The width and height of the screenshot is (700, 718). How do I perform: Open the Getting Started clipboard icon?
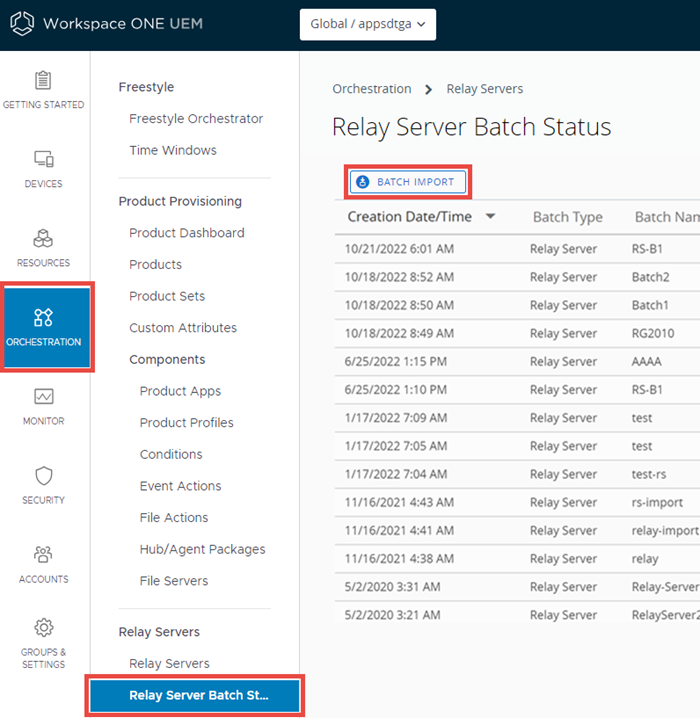(43, 81)
